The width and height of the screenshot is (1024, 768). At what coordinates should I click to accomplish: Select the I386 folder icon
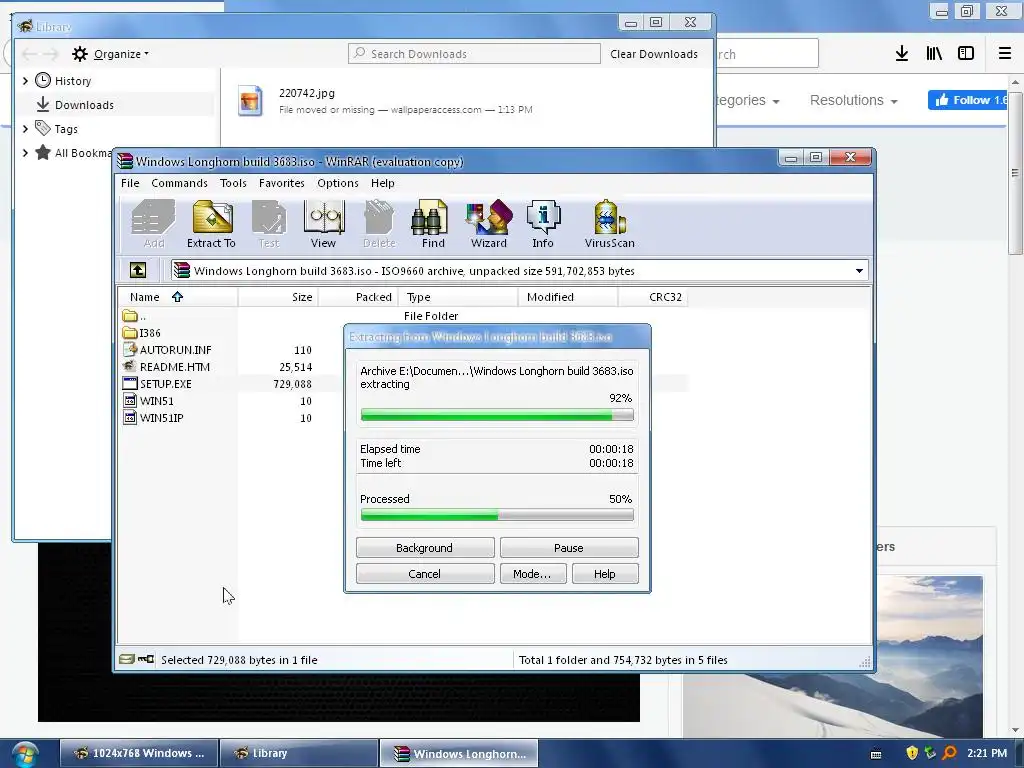(x=129, y=333)
